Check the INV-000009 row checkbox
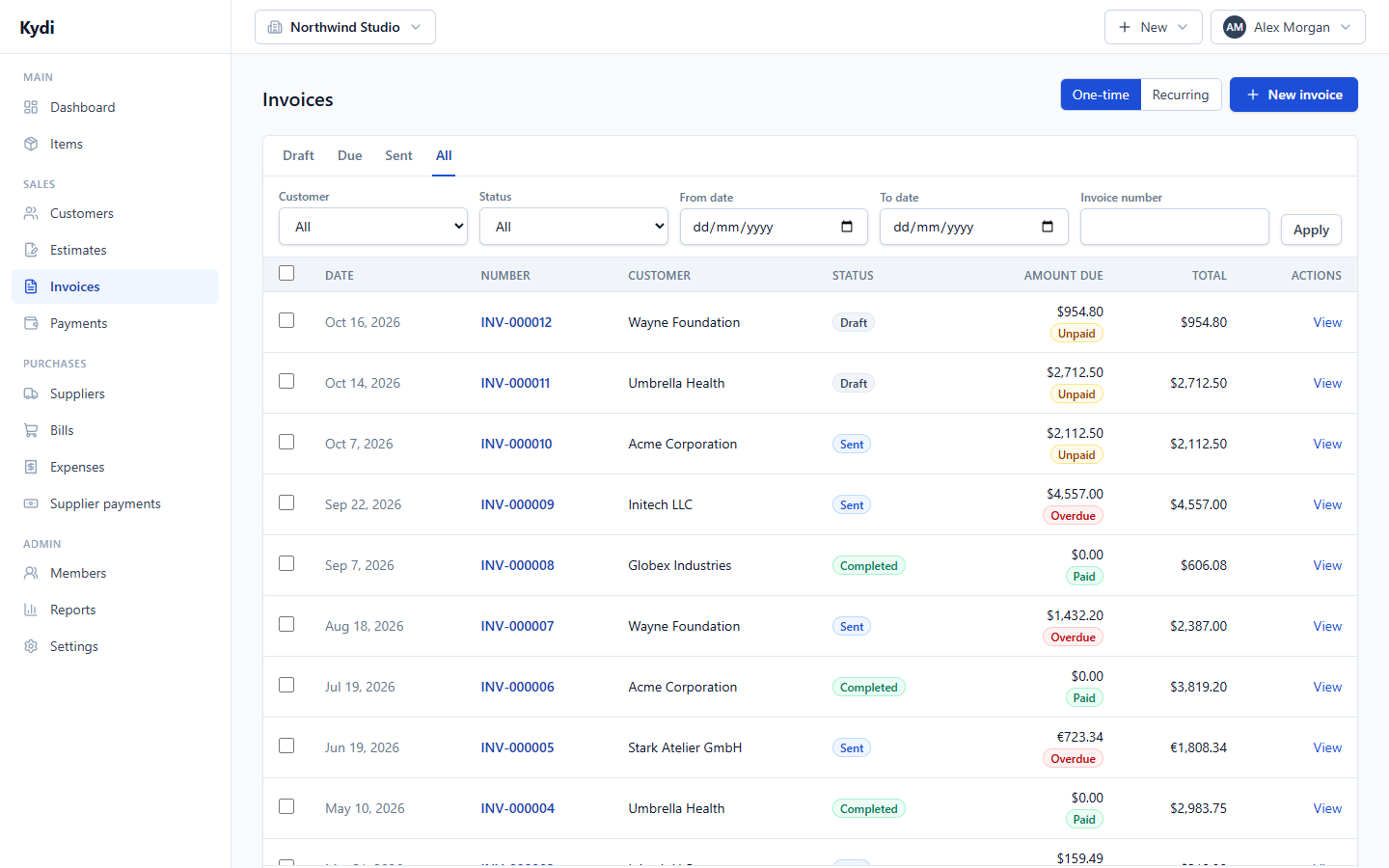This screenshot has width=1389, height=868. [286, 502]
